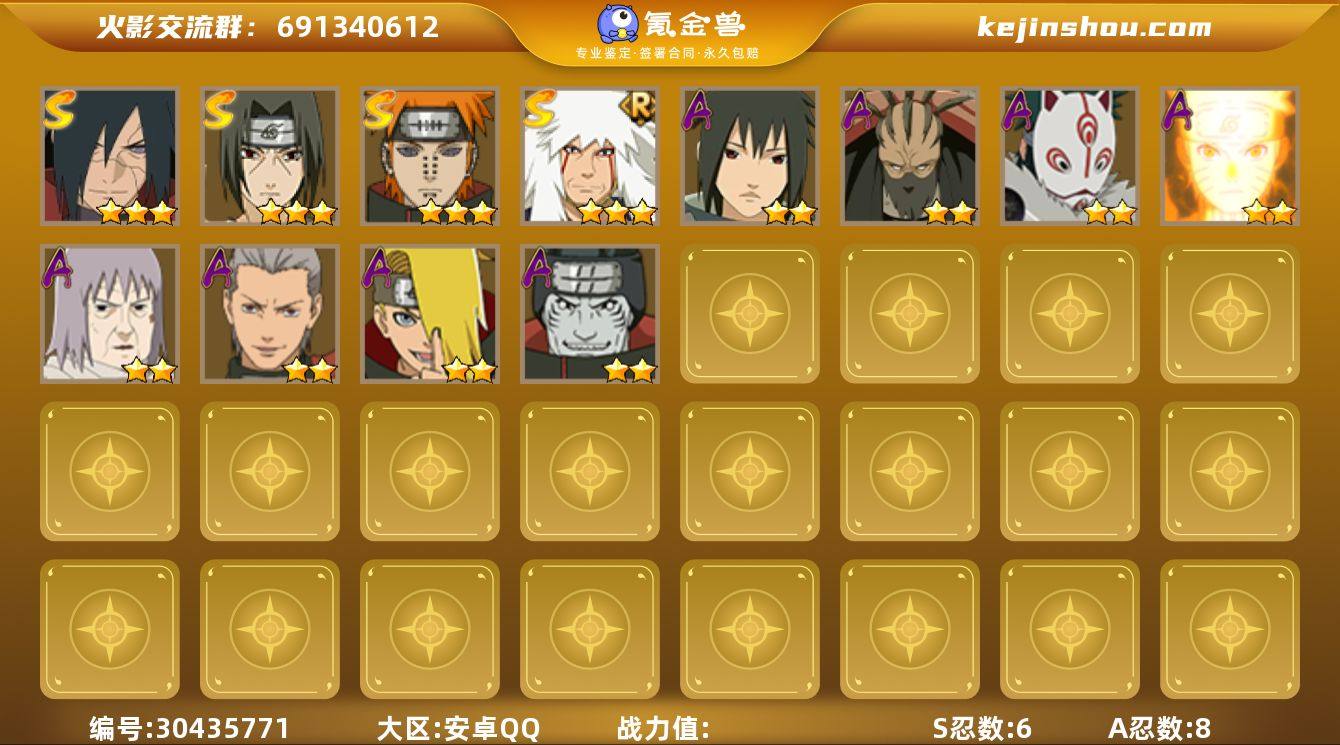
Task: Click the 战力值 power value field
Action: (x=664, y=728)
